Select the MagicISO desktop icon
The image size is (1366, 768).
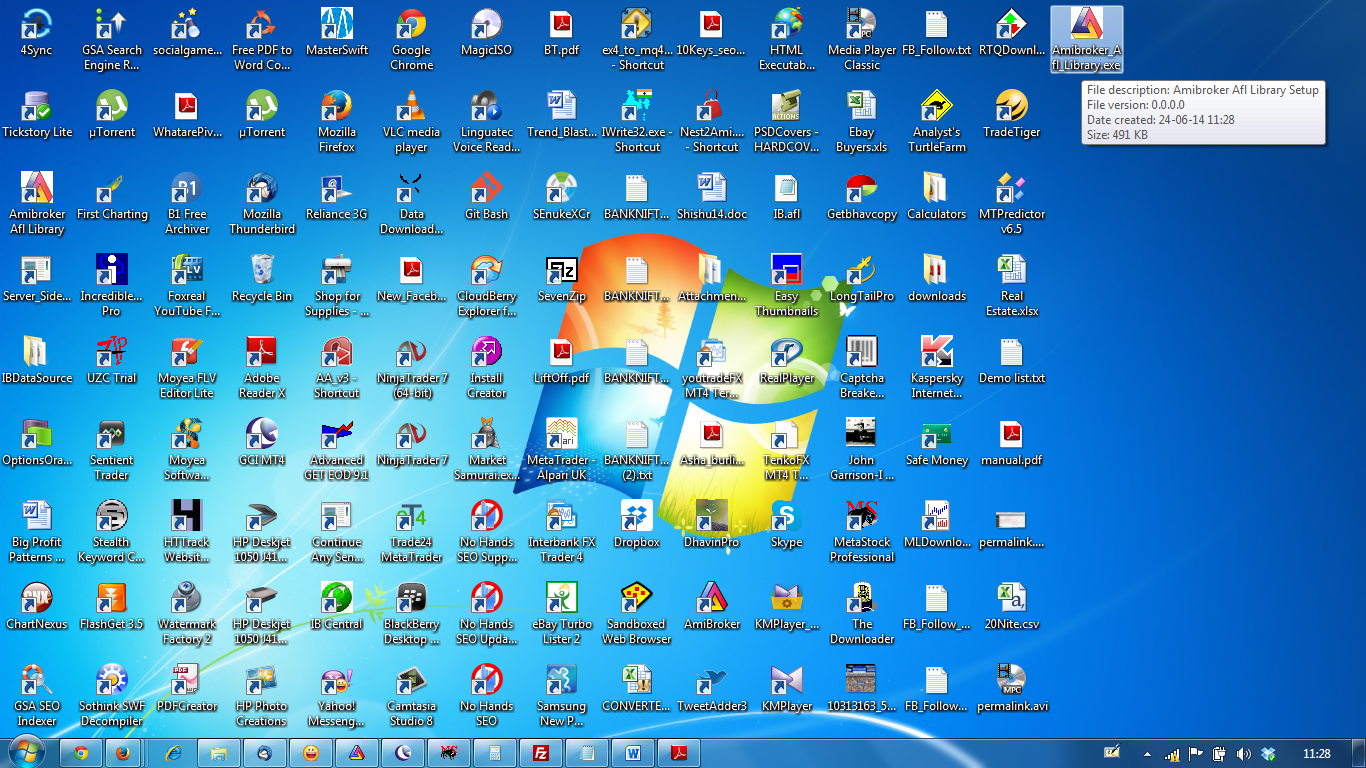pos(487,32)
